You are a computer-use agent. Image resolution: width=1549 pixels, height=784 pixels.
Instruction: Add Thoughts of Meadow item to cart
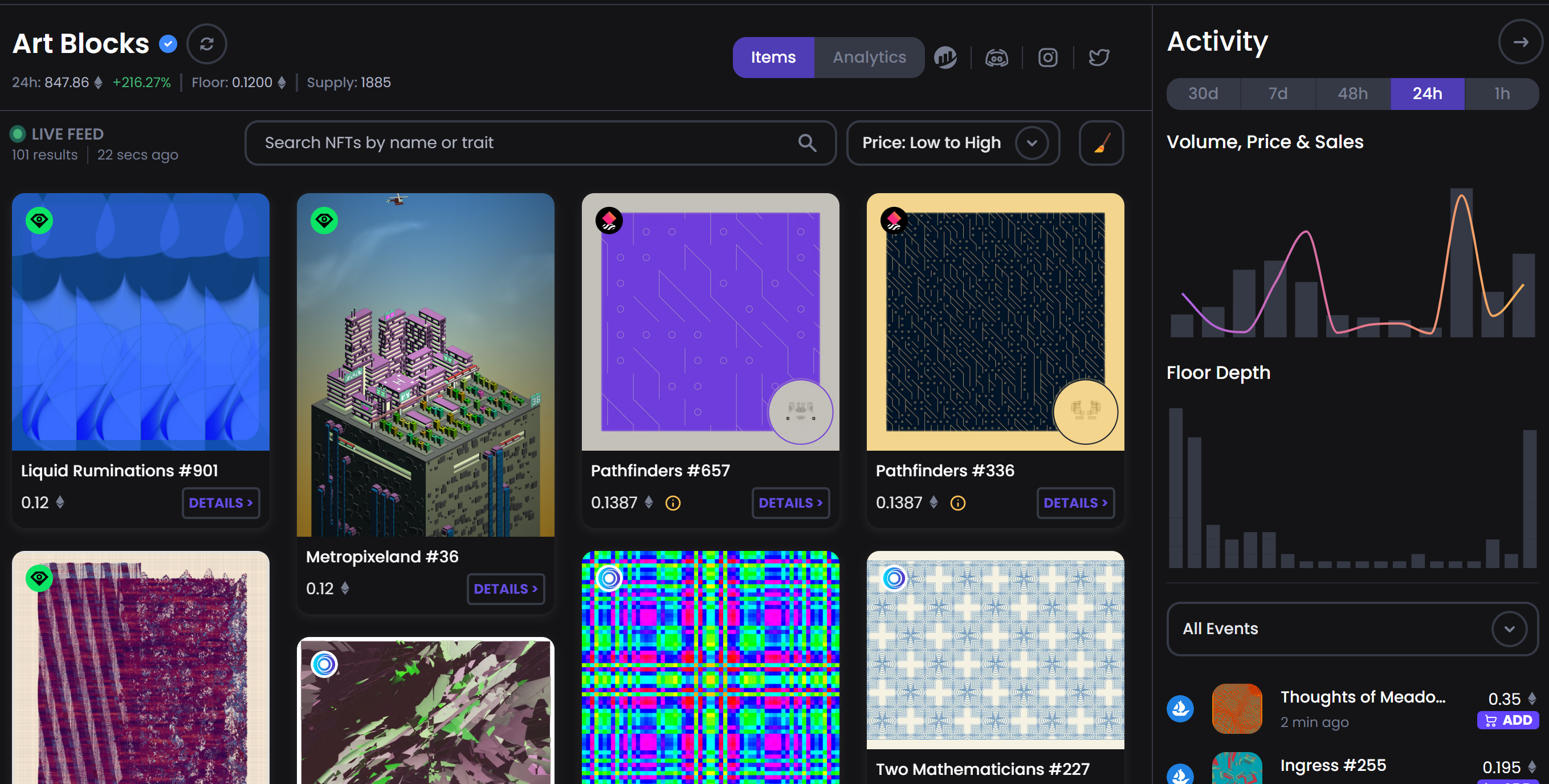pyautogui.click(x=1507, y=720)
